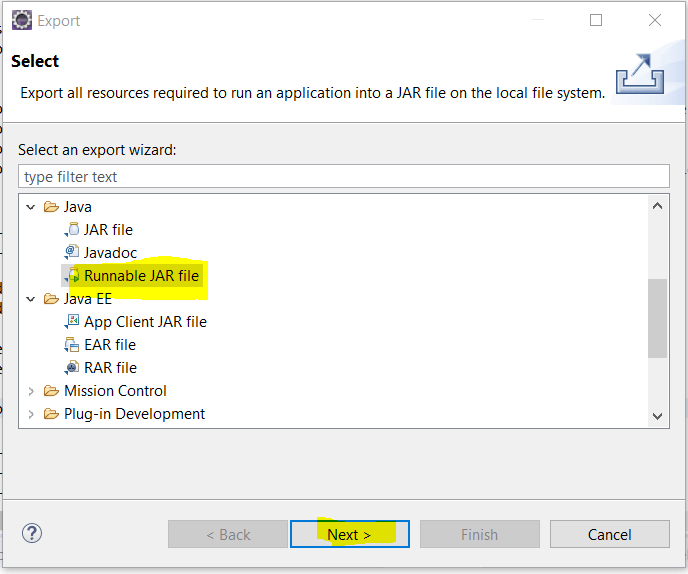688x574 pixels.
Task: Expand the Plug-in Development category
Action: pos(31,414)
